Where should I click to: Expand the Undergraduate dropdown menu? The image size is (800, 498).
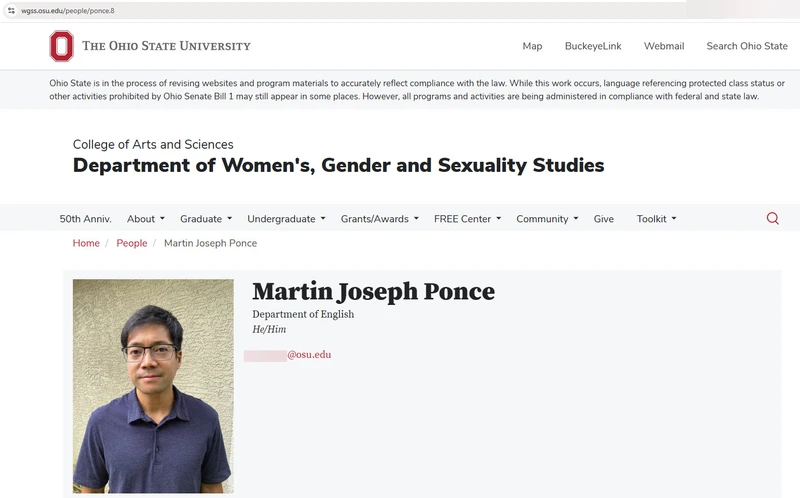tap(286, 219)
